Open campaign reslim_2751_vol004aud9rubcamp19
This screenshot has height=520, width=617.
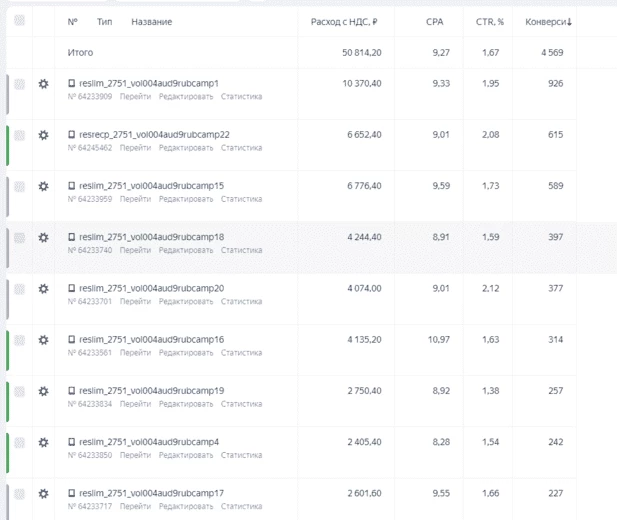(x=151, y=390)
